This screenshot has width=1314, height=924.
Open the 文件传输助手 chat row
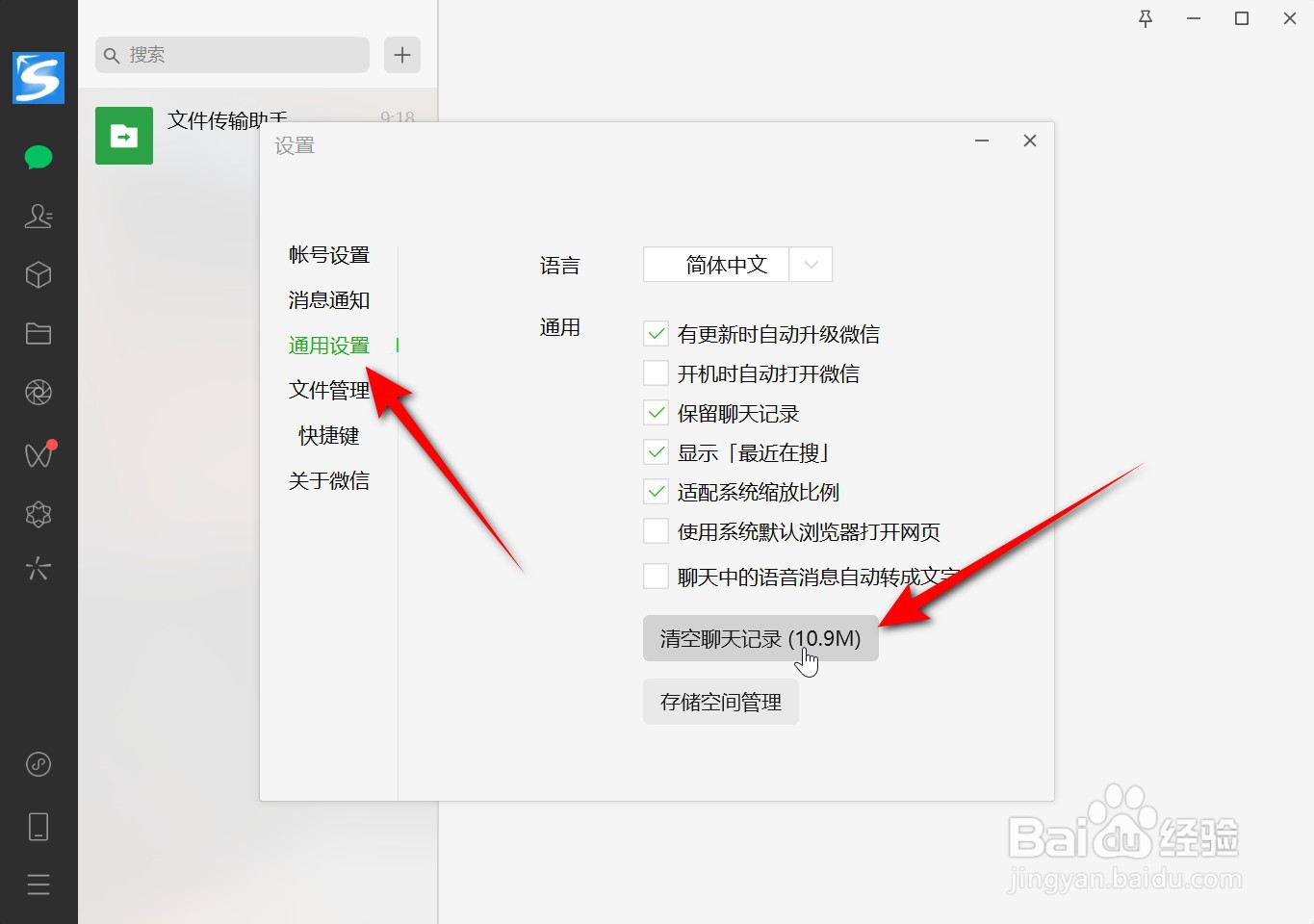click(x=258, y=136)
